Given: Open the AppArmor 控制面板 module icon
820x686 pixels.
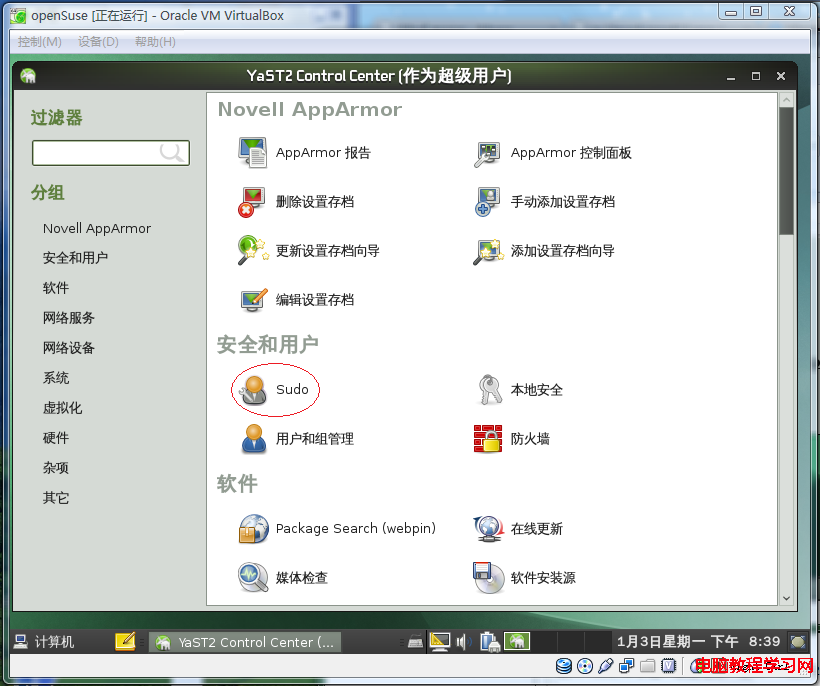Looking at the screenshot, I should 487,153.
